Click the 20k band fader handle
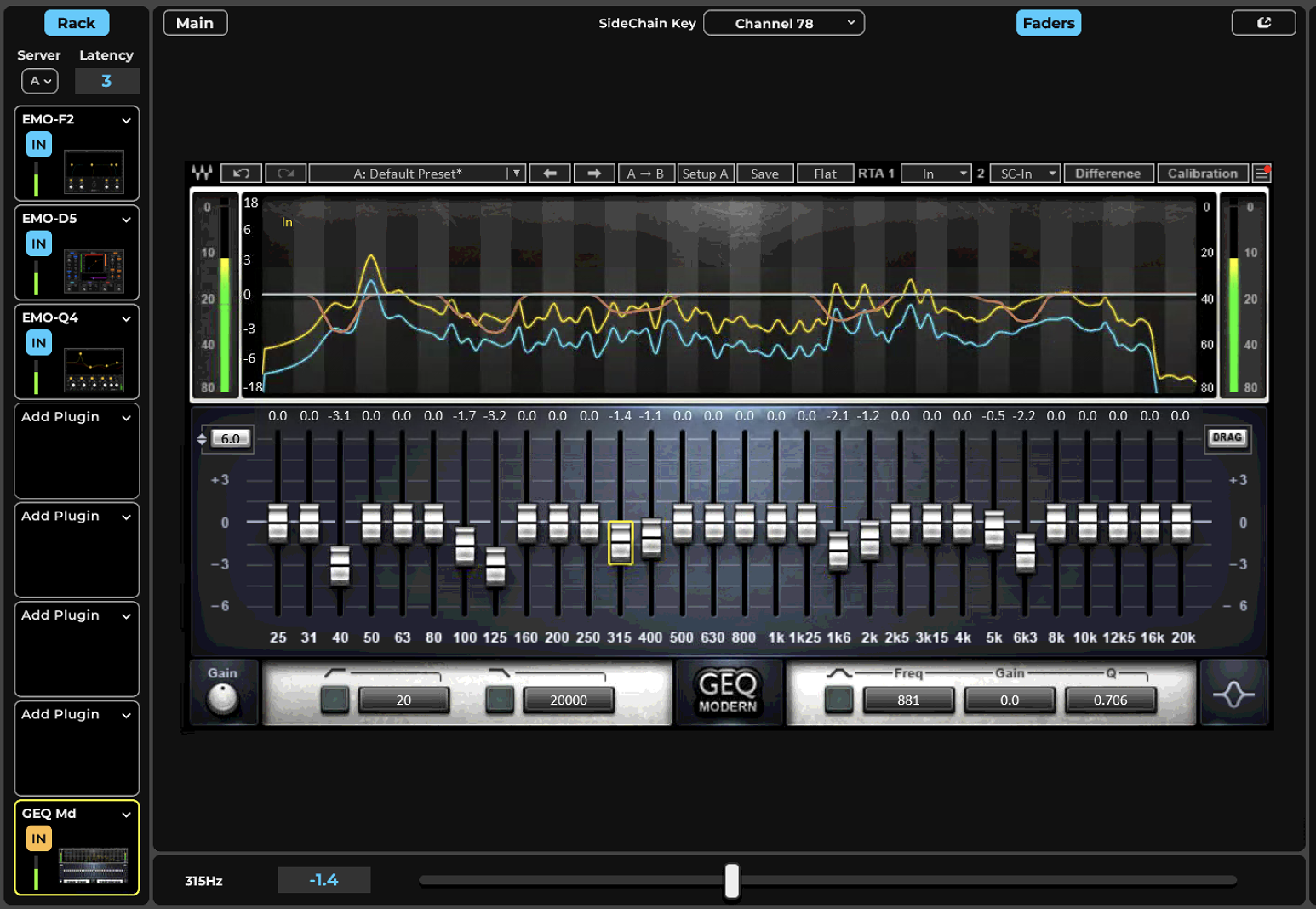The image size is (1316, 909). click(1181, 523)
